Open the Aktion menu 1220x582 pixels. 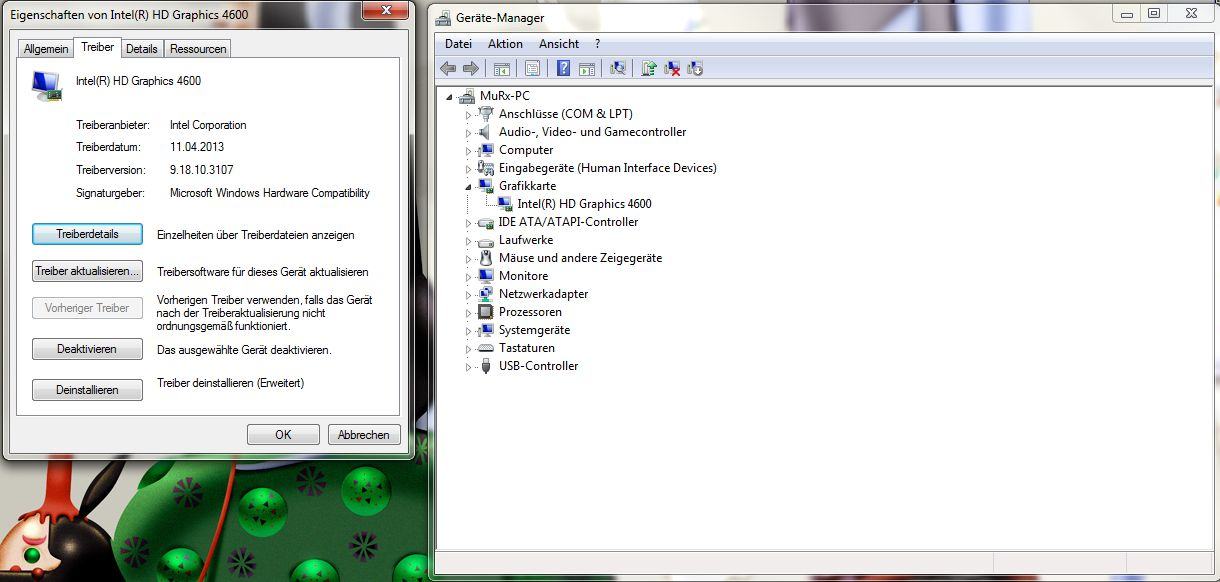pyautogui.click(x=505, y=44)
